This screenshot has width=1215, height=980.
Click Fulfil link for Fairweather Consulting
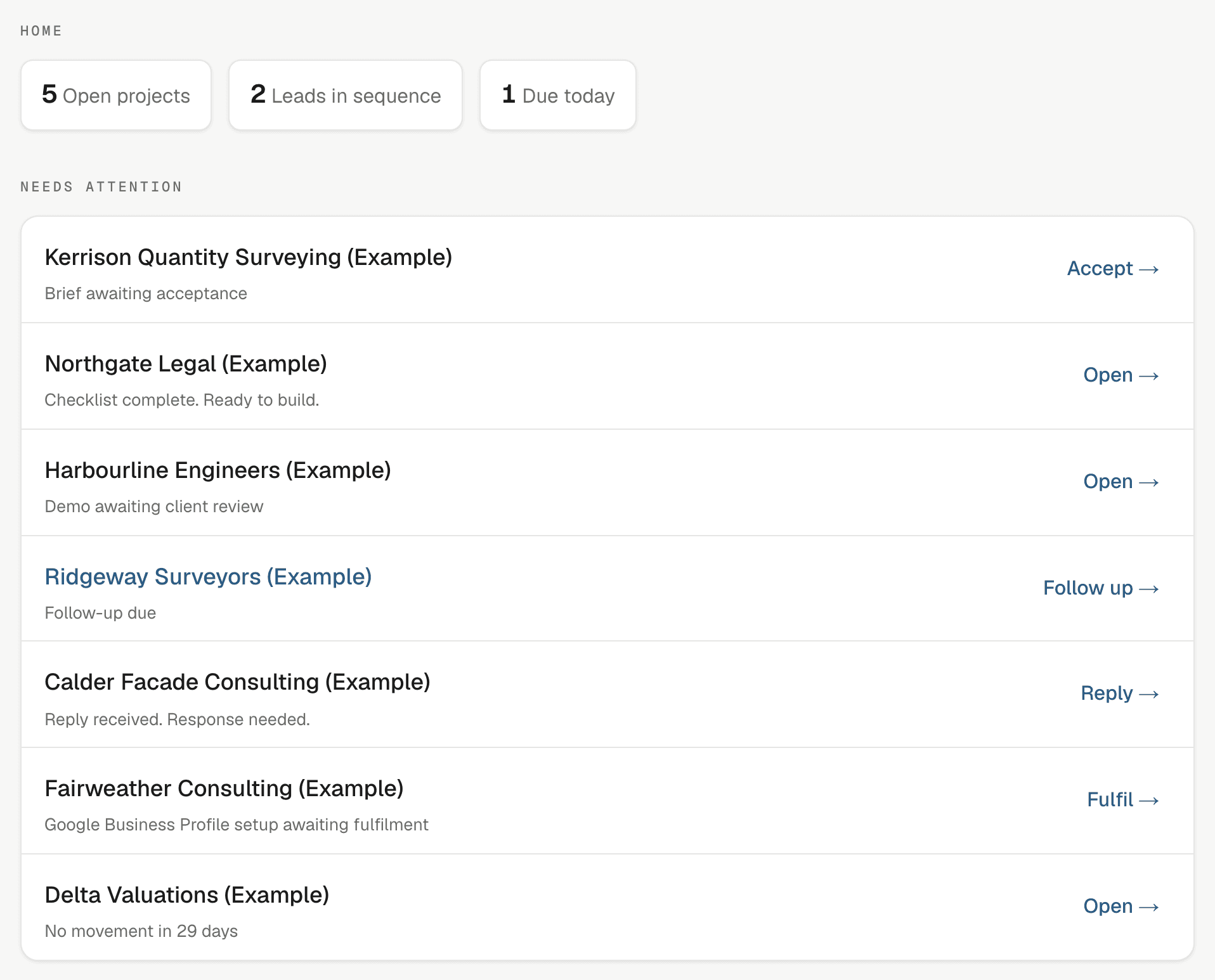(x=1123, y=800)
